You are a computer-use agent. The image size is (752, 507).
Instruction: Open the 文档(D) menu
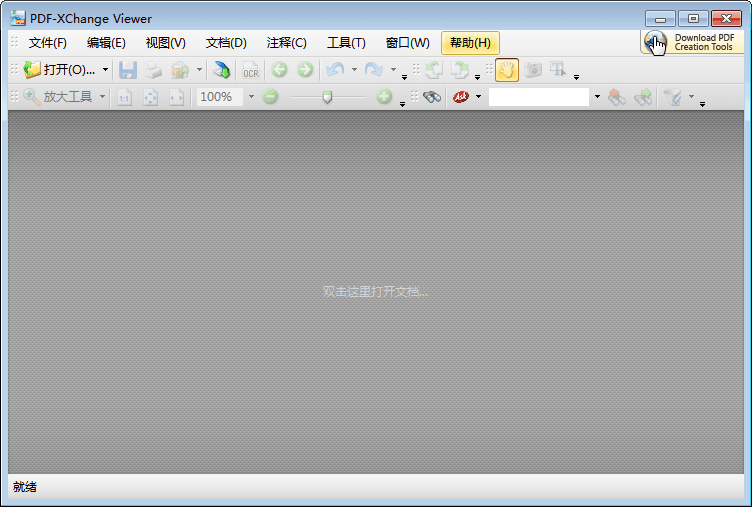tap(226, 43)
